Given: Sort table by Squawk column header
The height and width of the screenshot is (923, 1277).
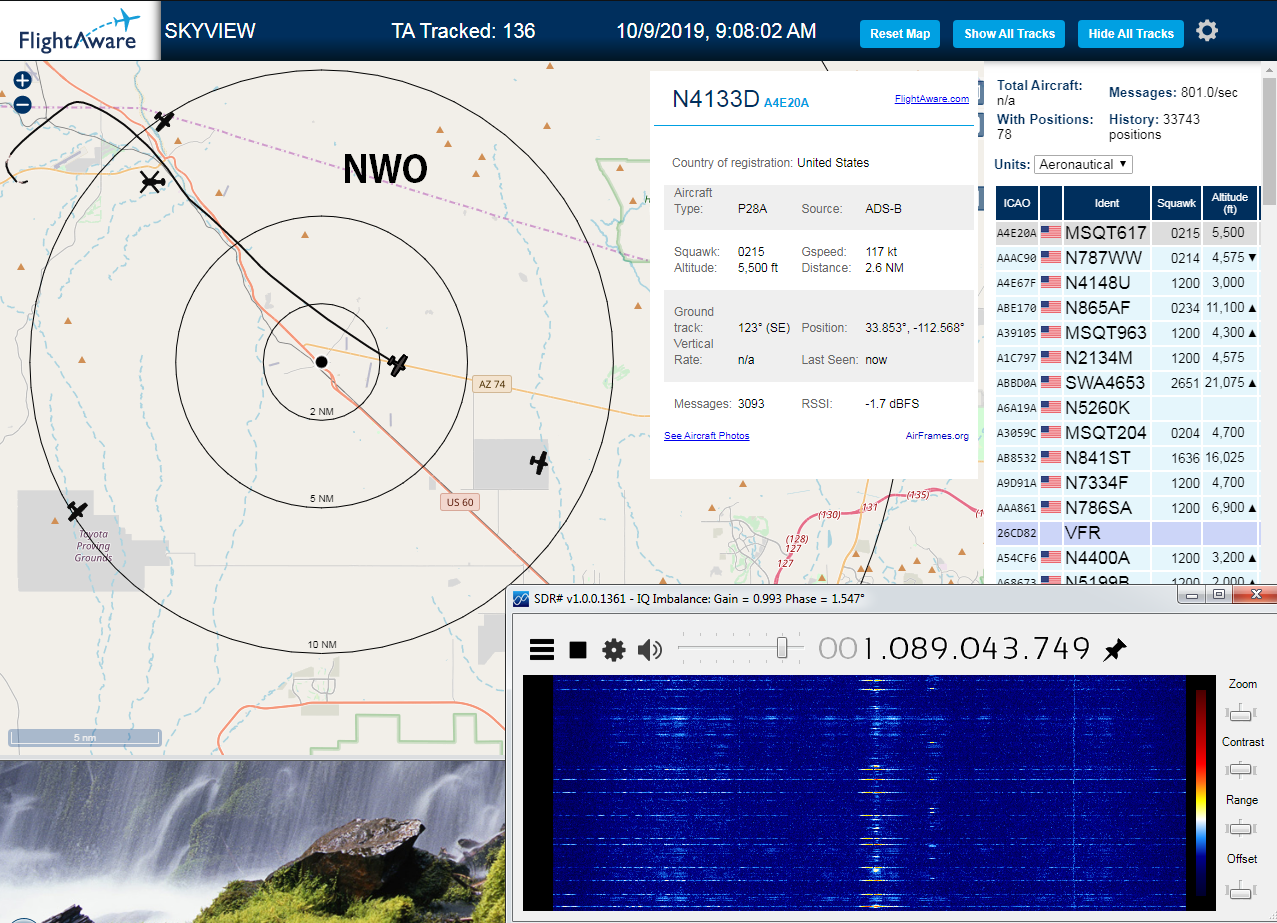Looking at the screenshot, I should pos(1176,203).
